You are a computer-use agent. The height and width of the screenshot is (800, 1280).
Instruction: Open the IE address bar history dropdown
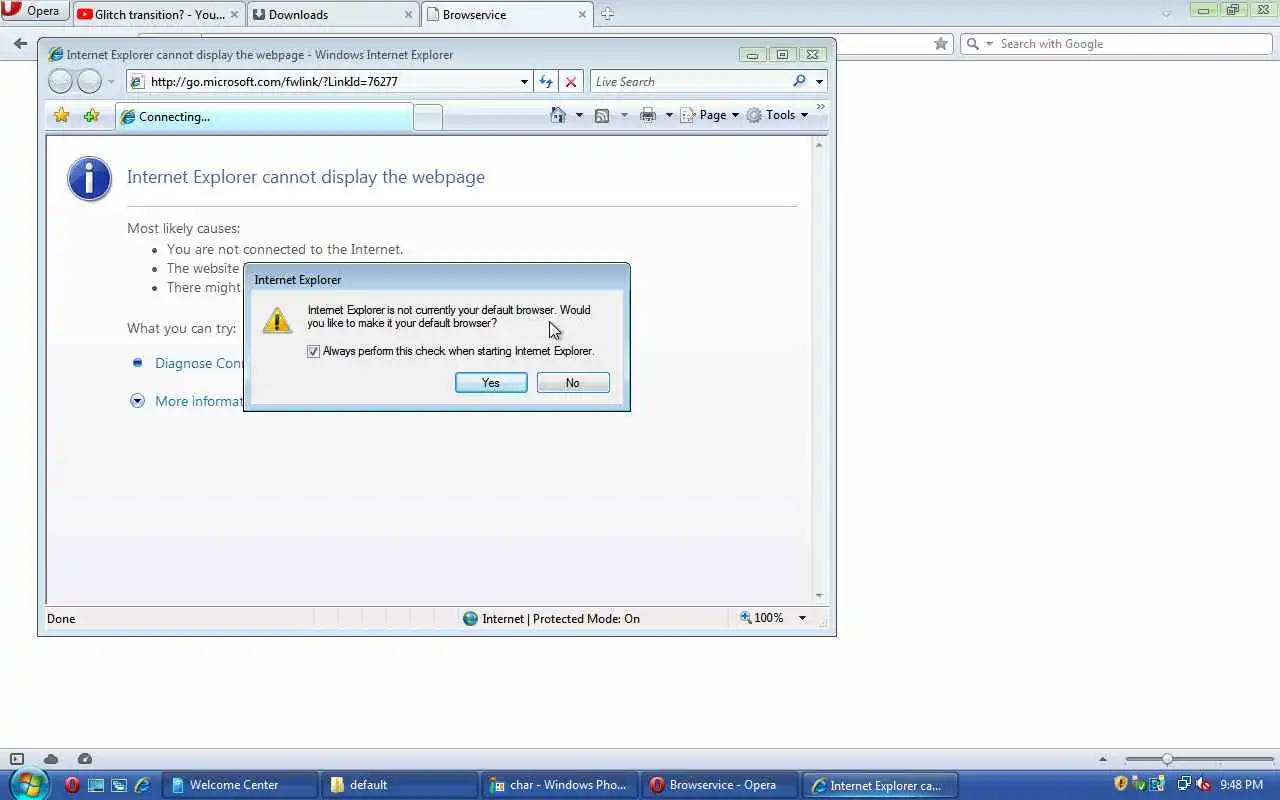(x=524, y=82)
